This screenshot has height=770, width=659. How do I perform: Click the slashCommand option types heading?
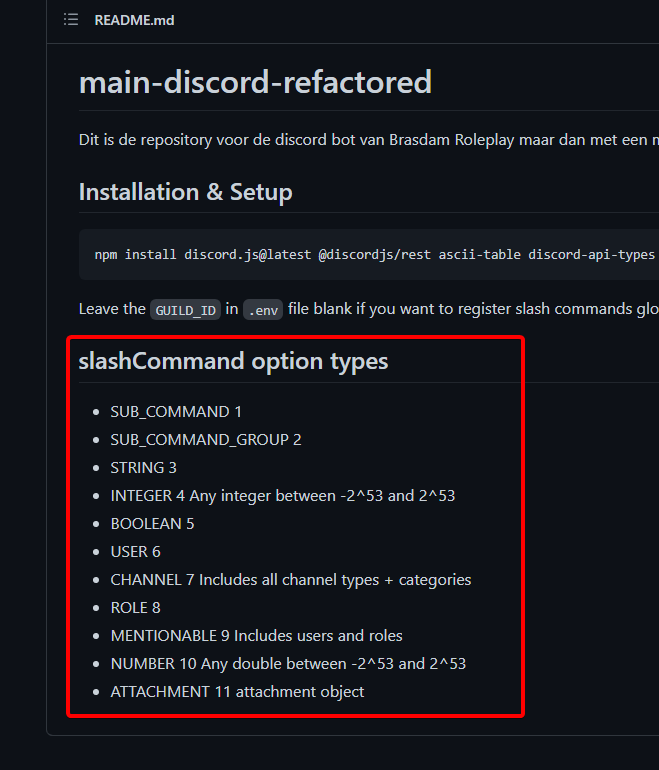pyautogui.click(x=233, y=360)
